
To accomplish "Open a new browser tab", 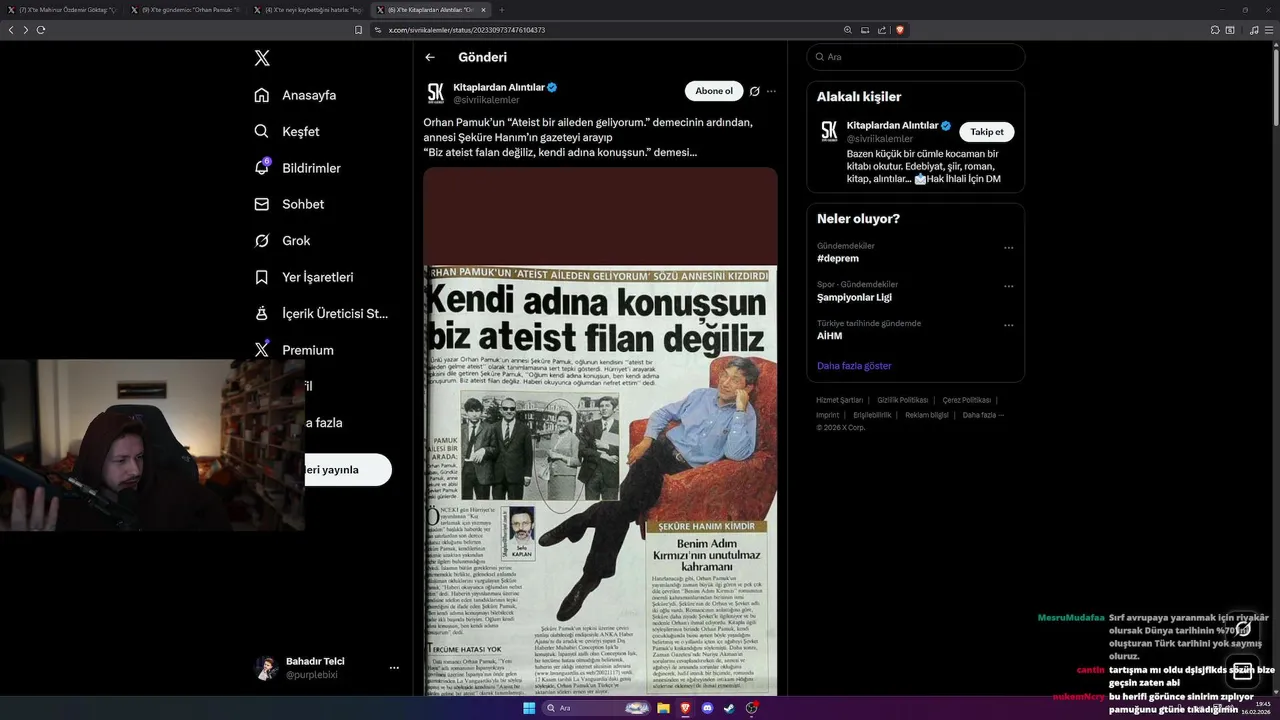I will pyautogui.click(x=502, y=10).
